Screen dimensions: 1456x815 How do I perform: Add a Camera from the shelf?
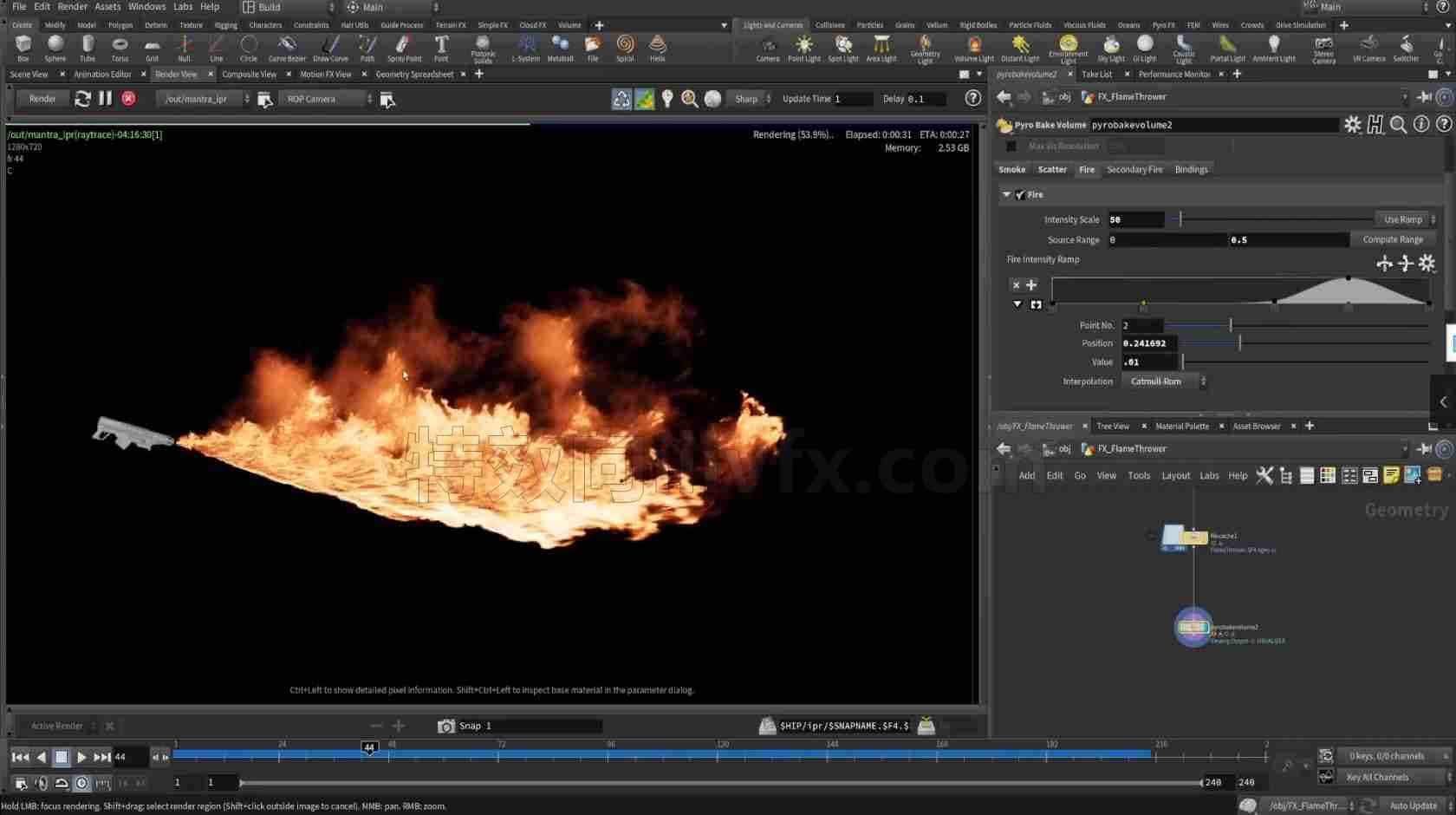pos(768,49)
